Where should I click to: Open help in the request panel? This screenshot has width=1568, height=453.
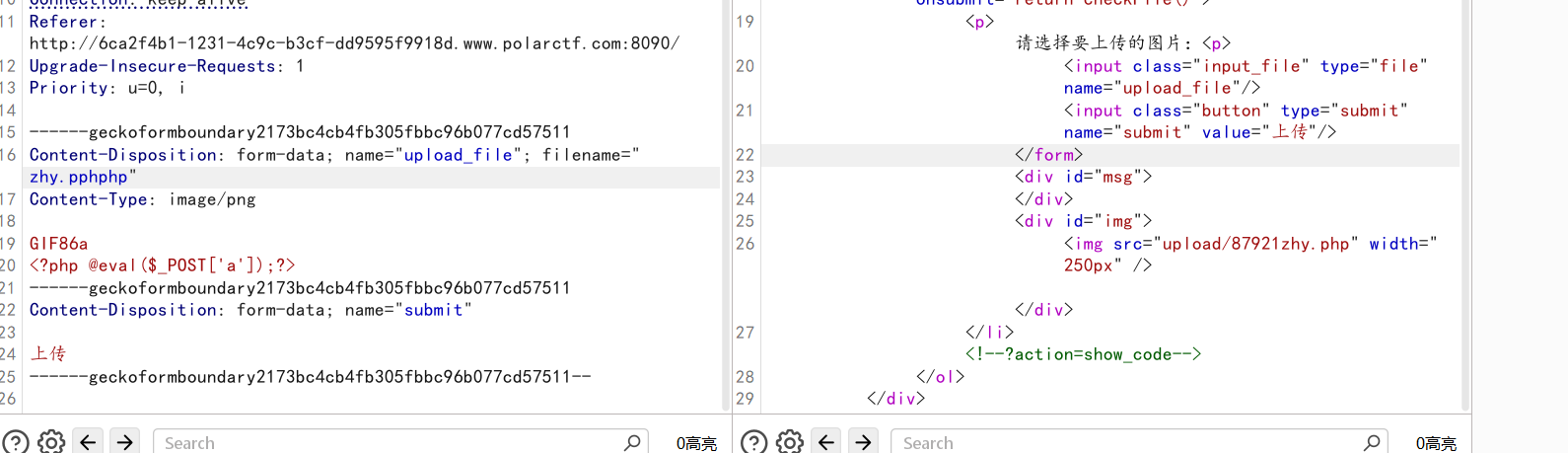pyautogui.click(x=15, y=442)
